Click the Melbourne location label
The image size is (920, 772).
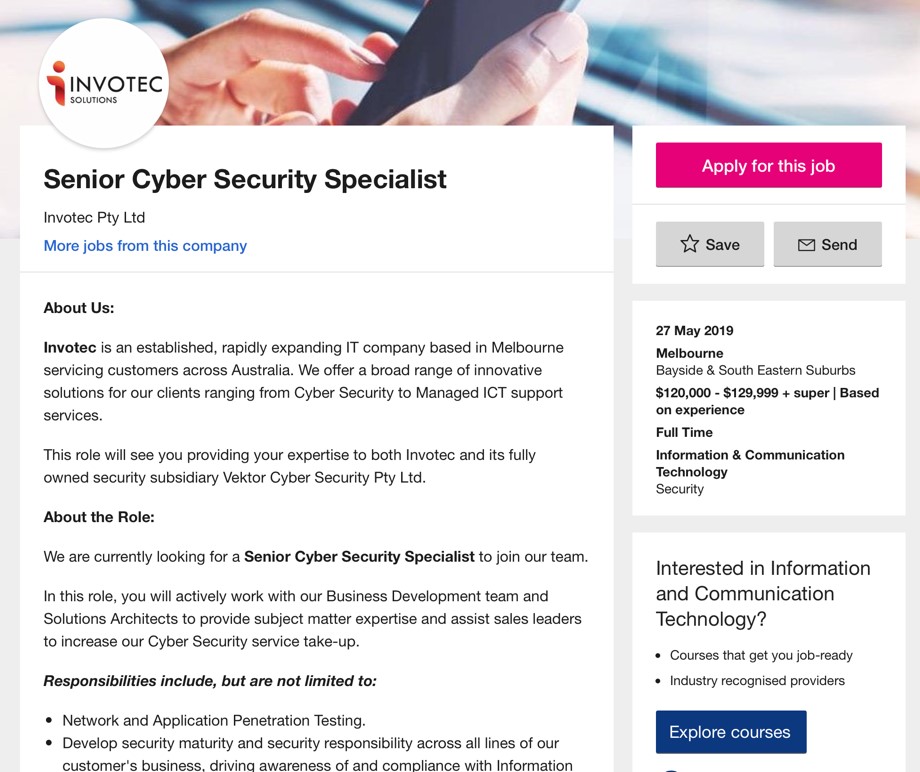tap(689, 353)
